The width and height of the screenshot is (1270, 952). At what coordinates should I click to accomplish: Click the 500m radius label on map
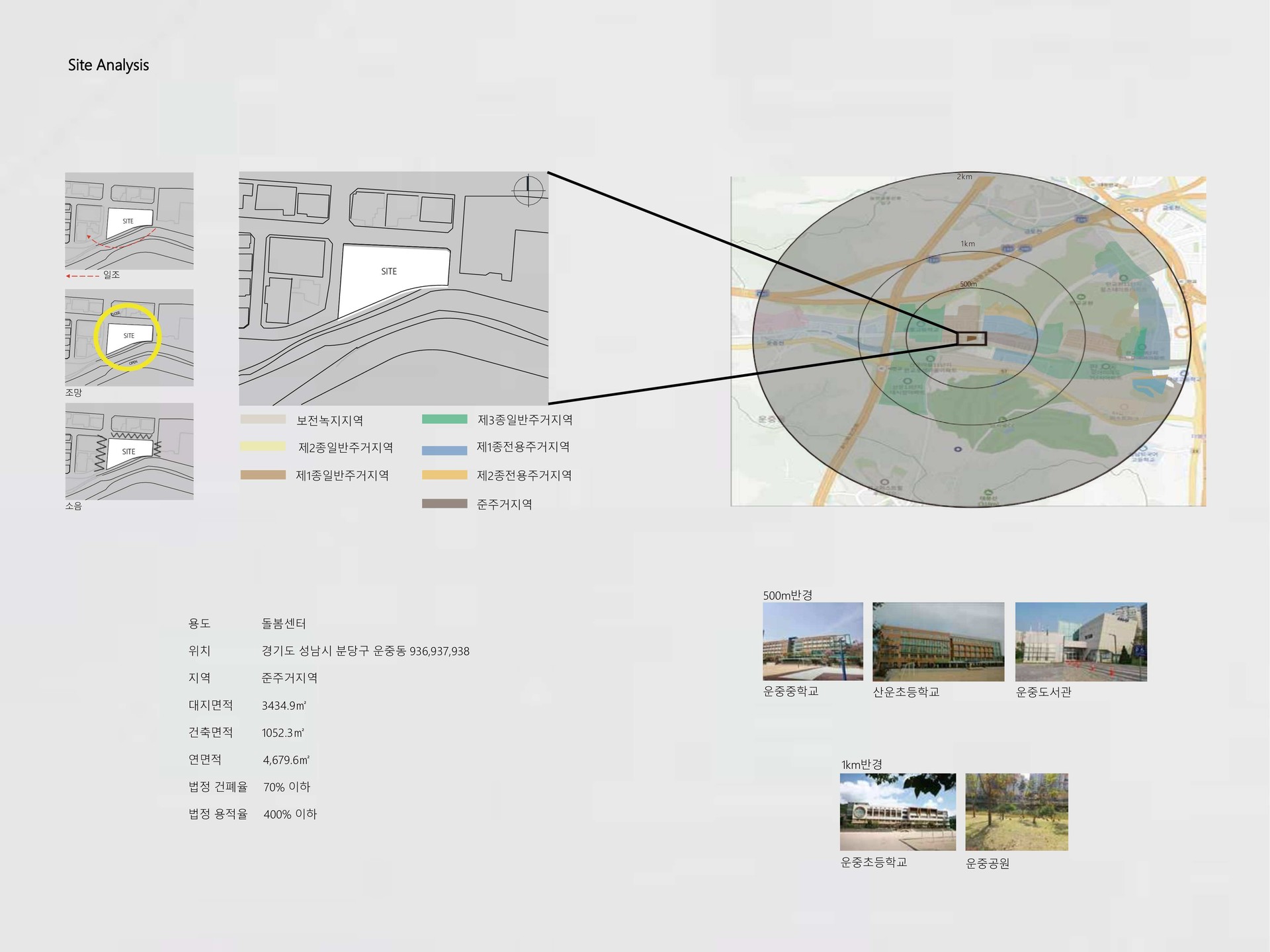(968, 284)
